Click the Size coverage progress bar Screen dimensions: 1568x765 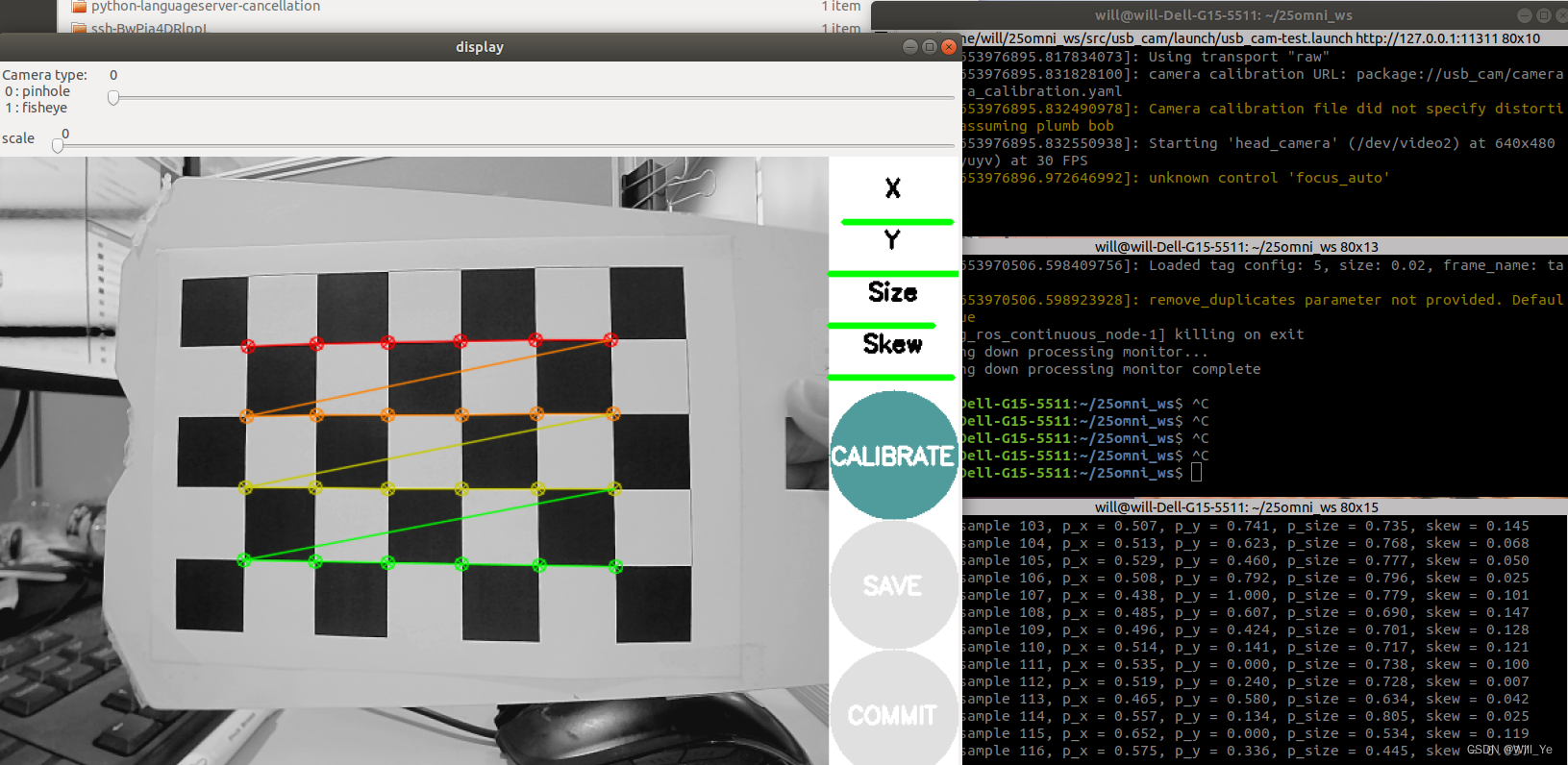[882, 326]
